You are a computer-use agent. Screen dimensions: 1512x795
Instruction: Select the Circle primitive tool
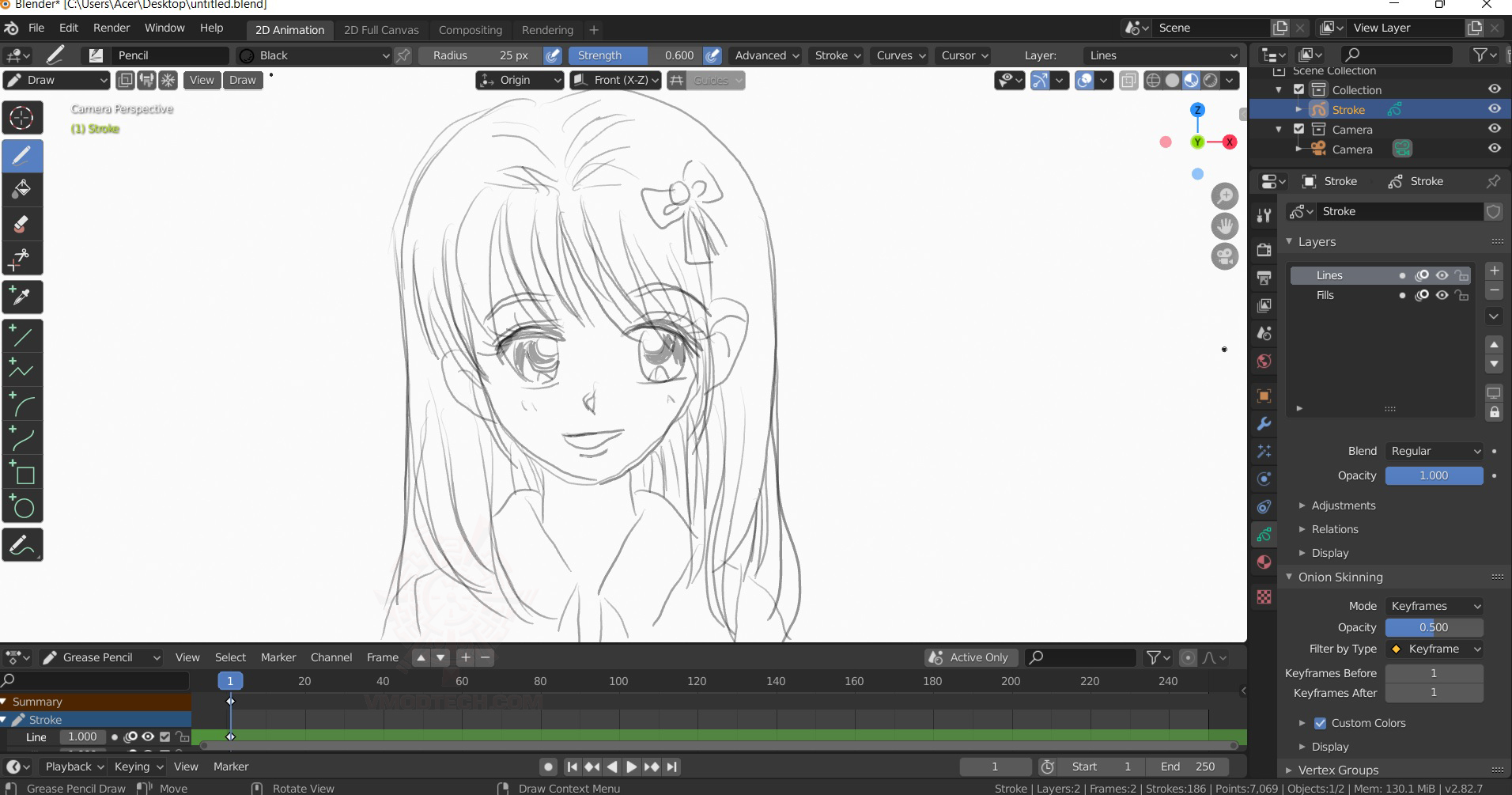(x=22, y=507)
